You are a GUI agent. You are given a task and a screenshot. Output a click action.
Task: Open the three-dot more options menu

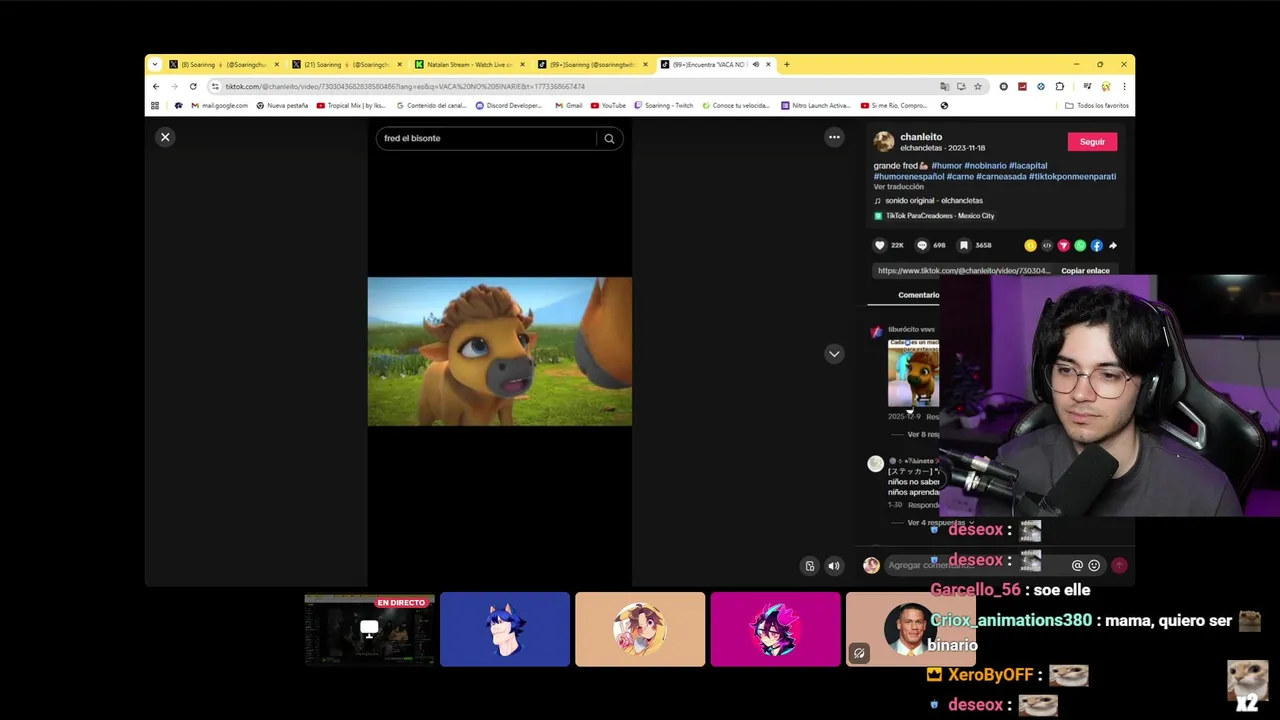(834, 137)
